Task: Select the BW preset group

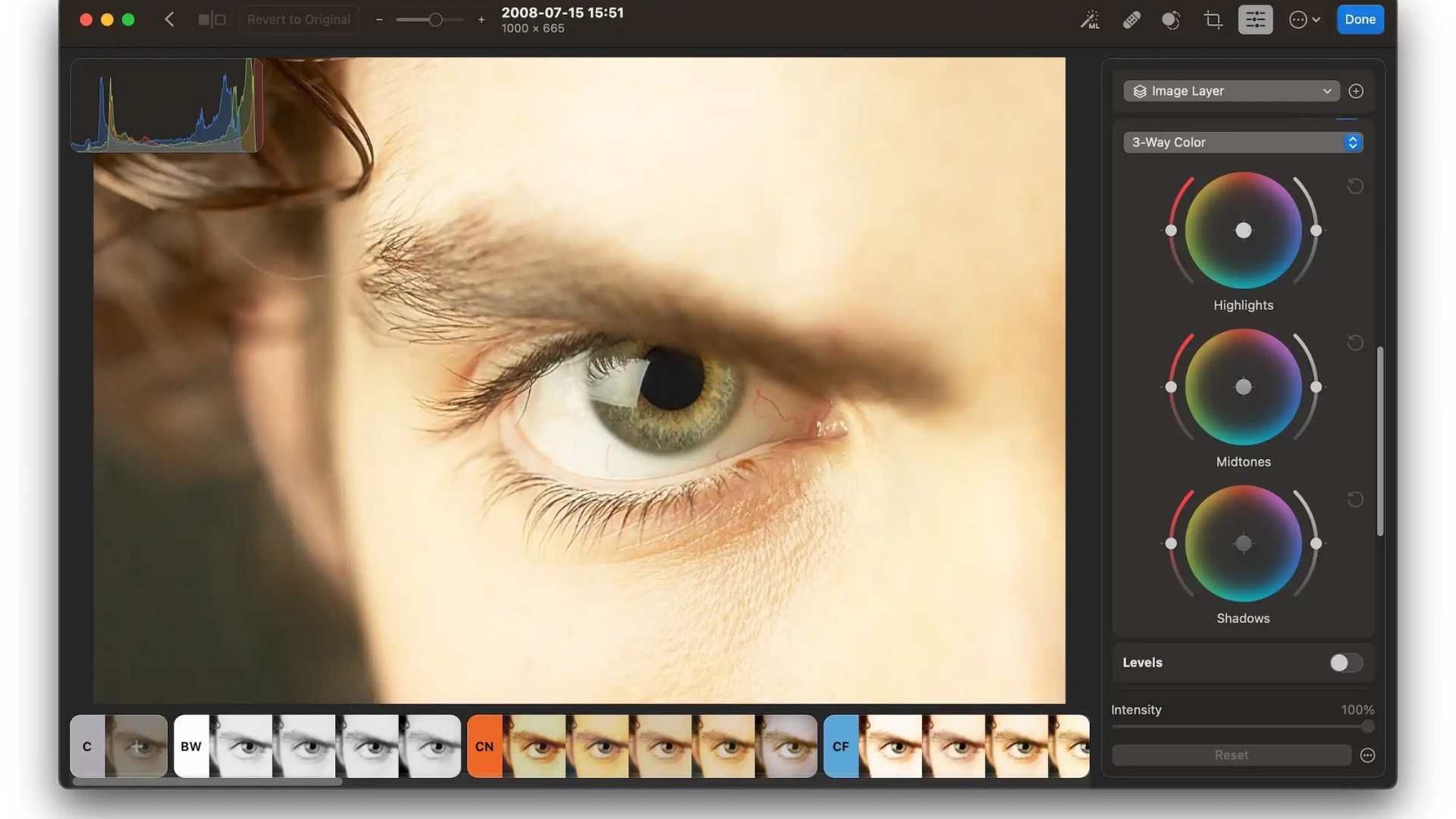Action: pos(191,746)
